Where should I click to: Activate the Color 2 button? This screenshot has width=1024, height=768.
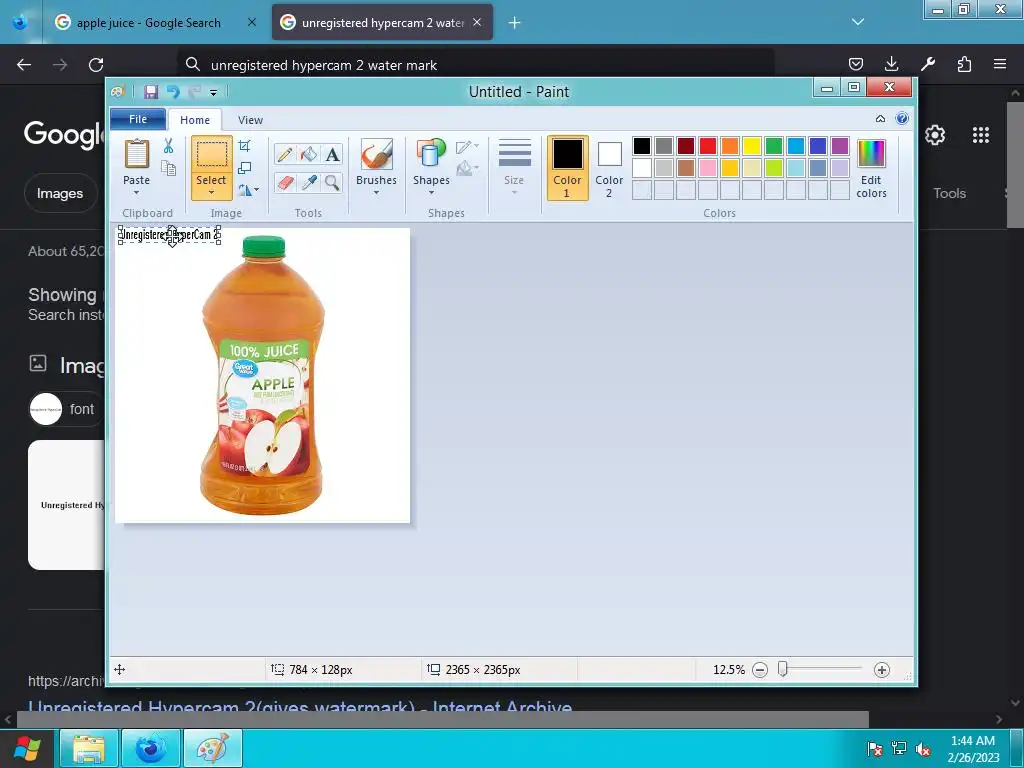609,168
